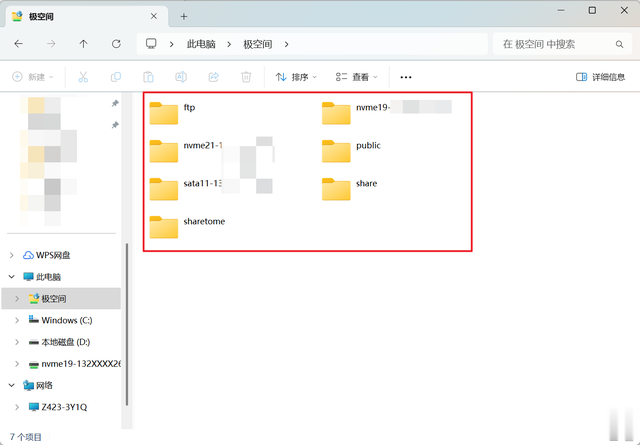Click 极空间 in the address breadcrumb
640x445 pixels.
coord(258,44)
